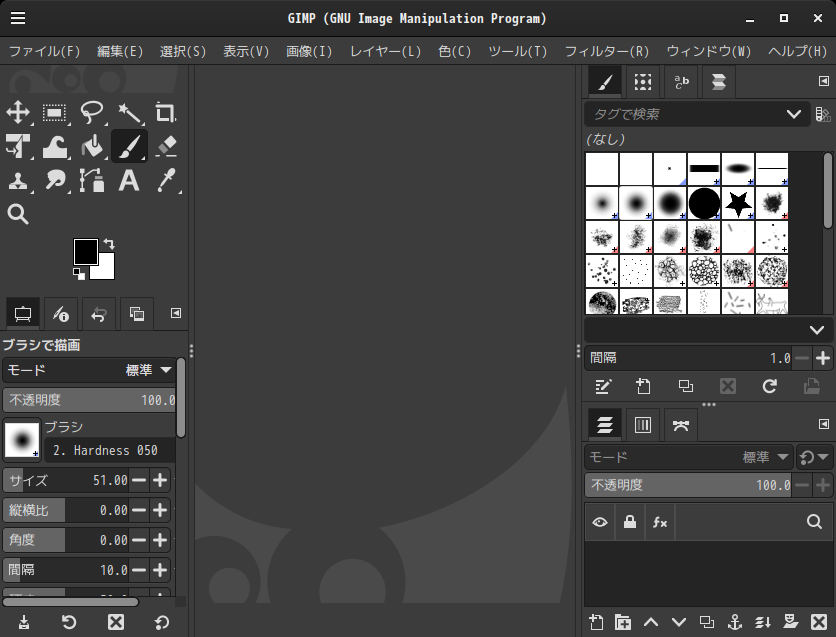Select the Rectangle Select tool
Screen dimensions: 836x637
[55, 113]
